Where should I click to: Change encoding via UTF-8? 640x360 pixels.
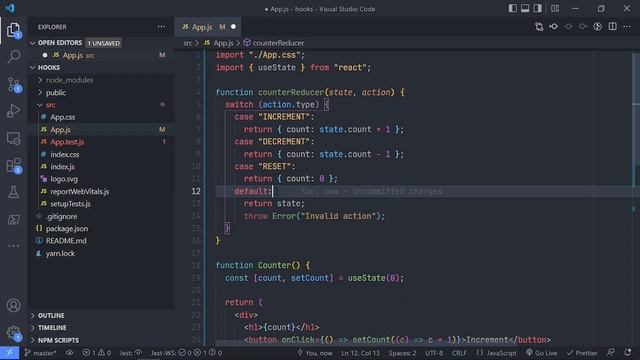coord(434,353)
